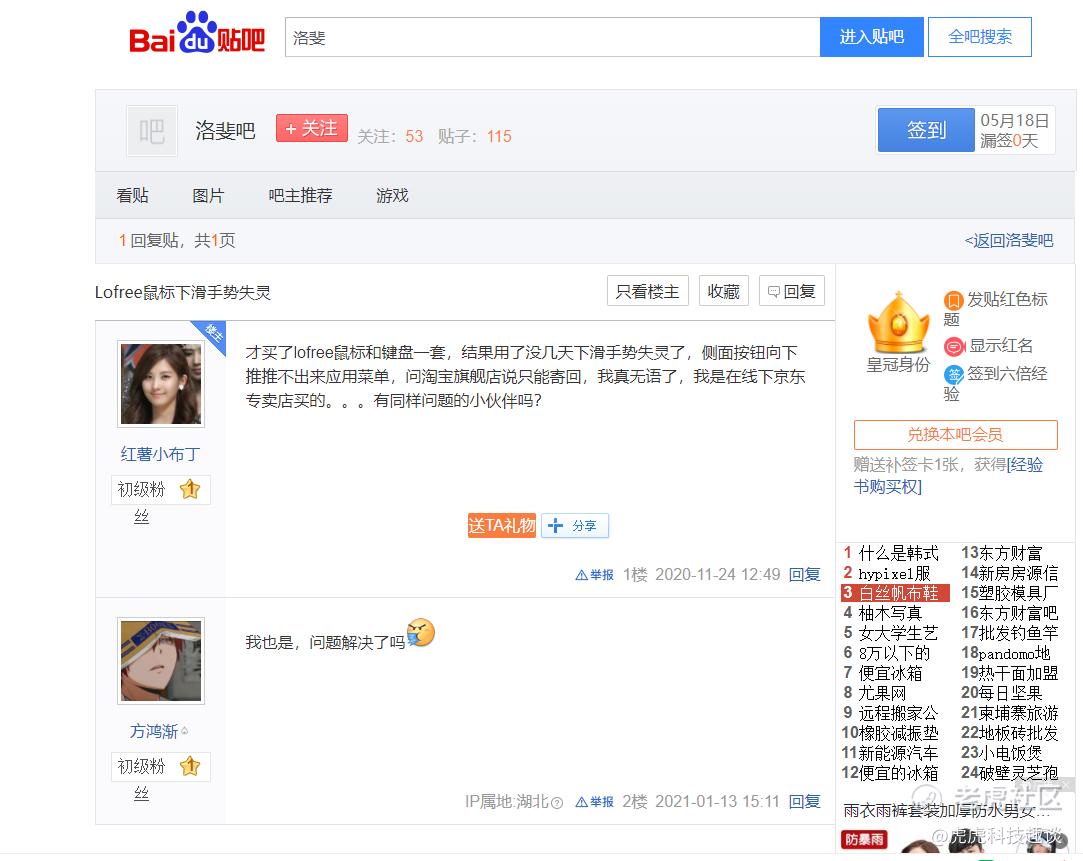Click the orange 发贴红色标题 icon
The height and width of the screenshot is (861, 1083).
click(953, 300)
